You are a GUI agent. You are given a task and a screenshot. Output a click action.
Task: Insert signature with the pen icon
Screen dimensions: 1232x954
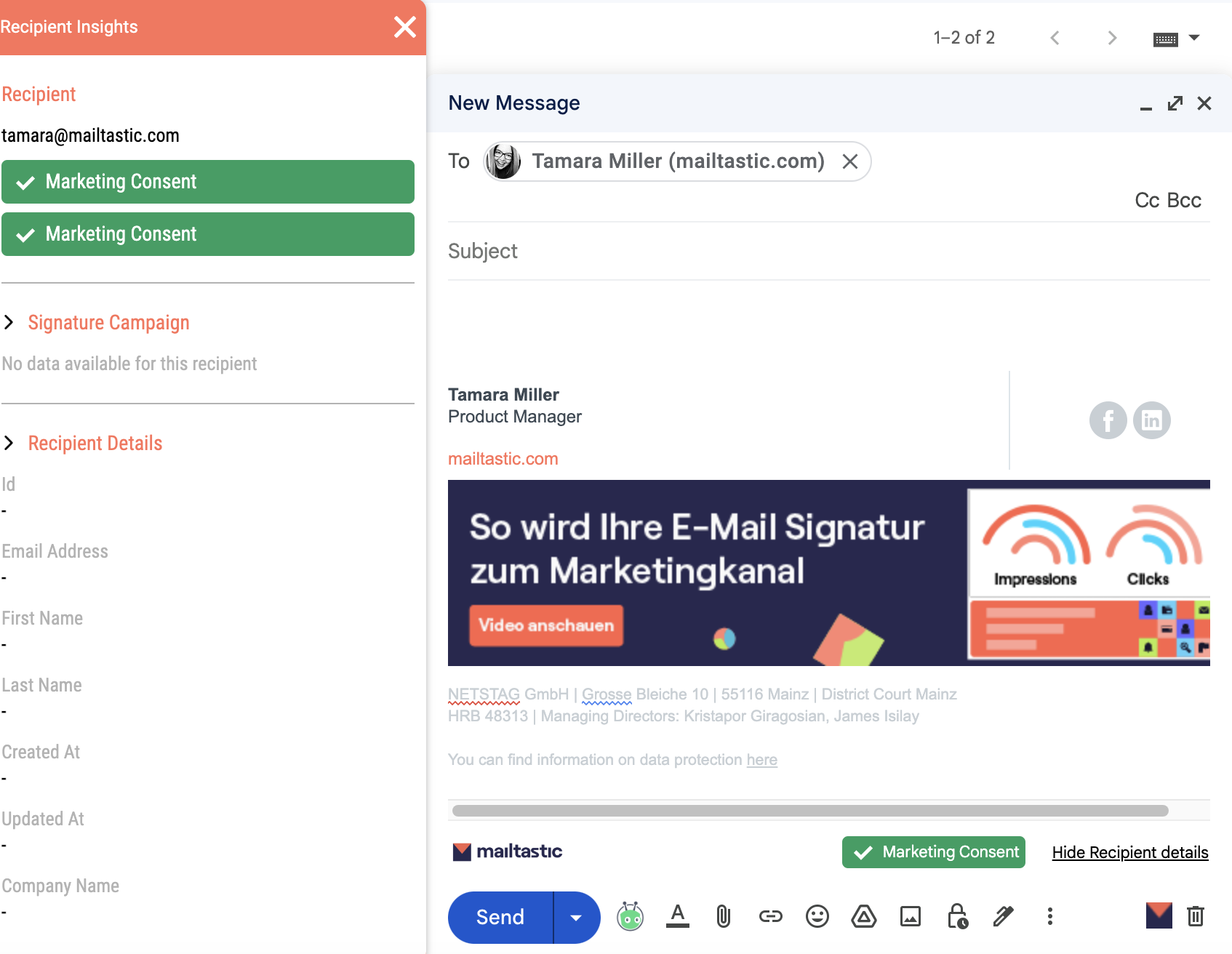(x=1004, y=916)
